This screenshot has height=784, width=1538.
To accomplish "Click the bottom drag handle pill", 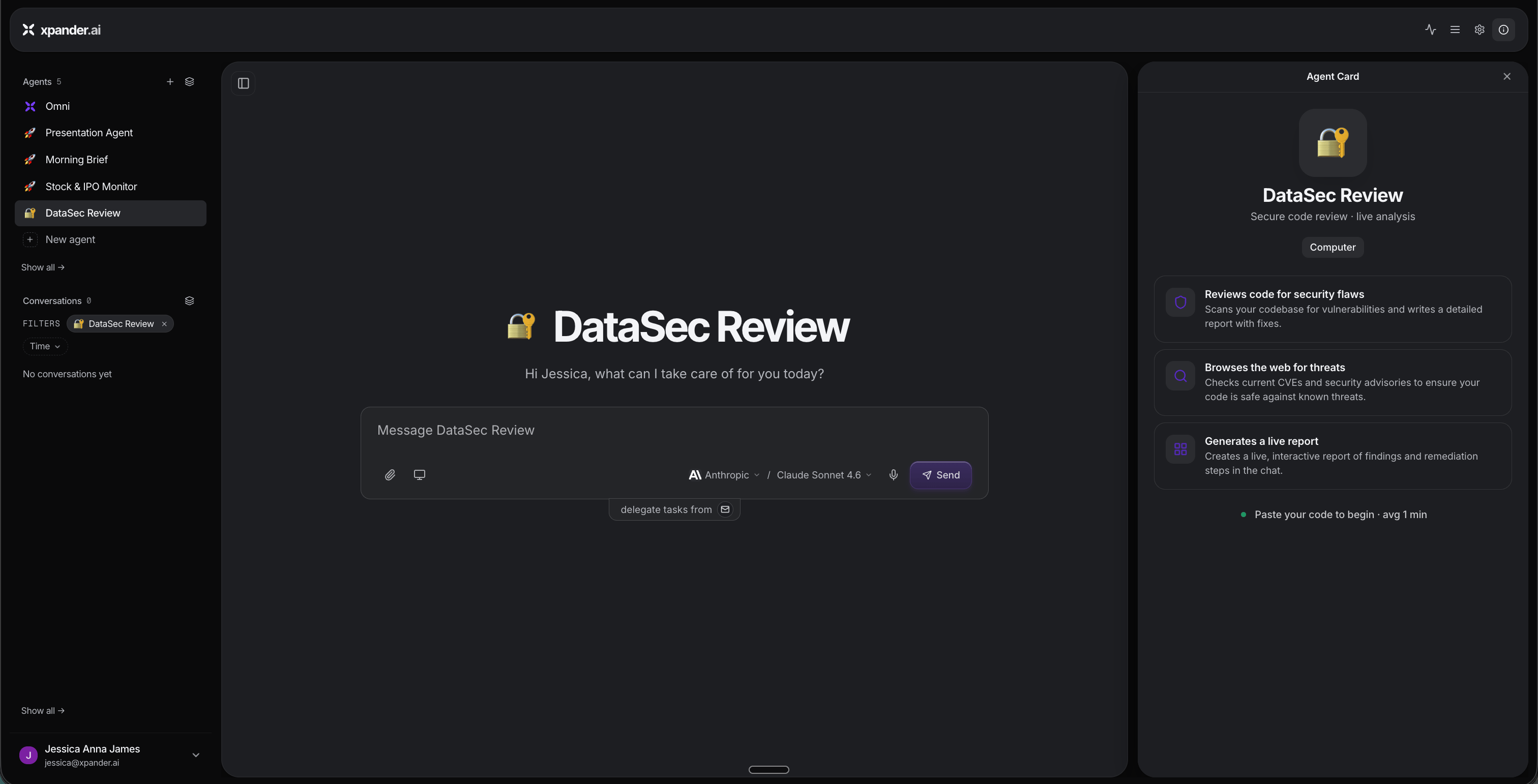I will pos(769,770).
